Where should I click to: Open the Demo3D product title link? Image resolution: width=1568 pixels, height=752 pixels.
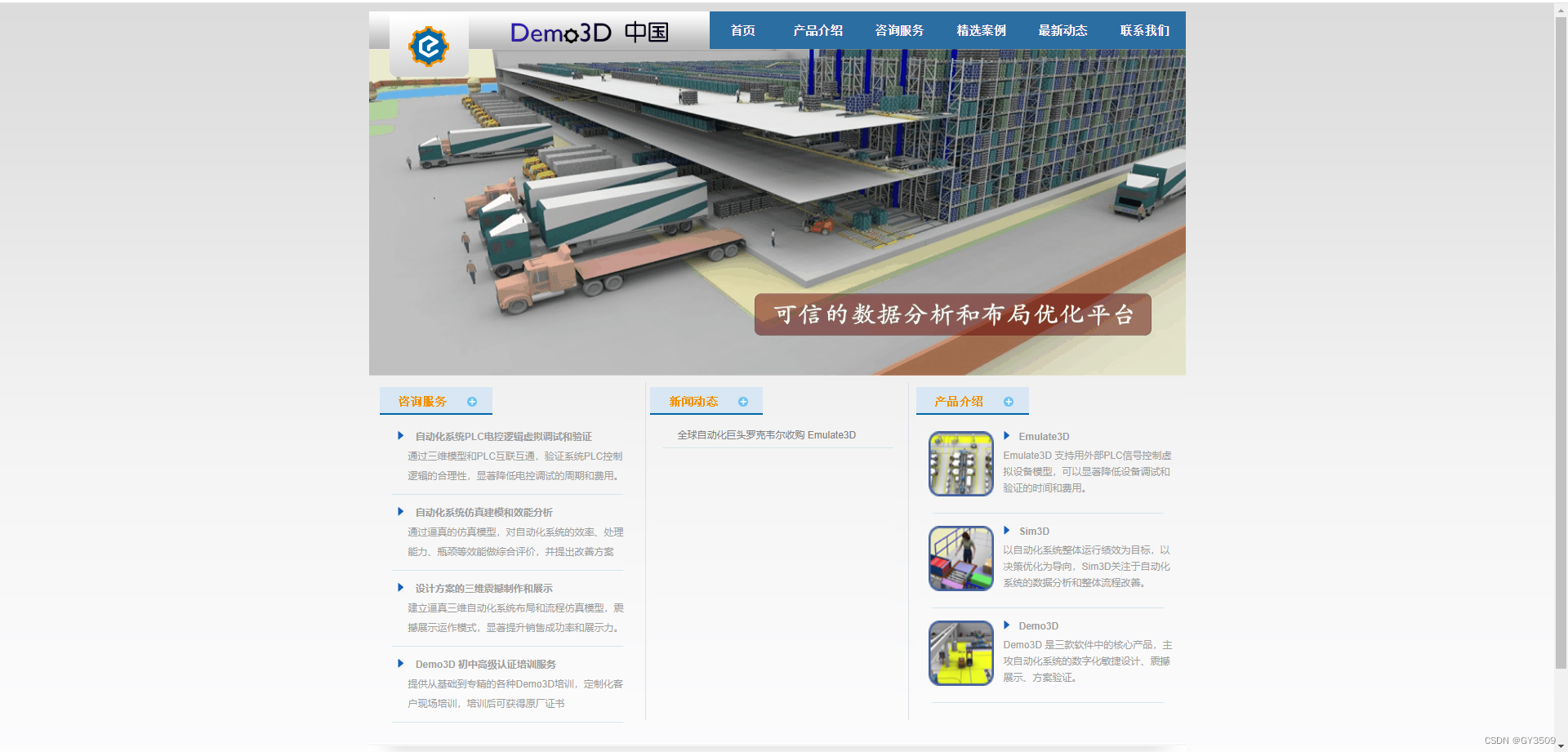1039,626
